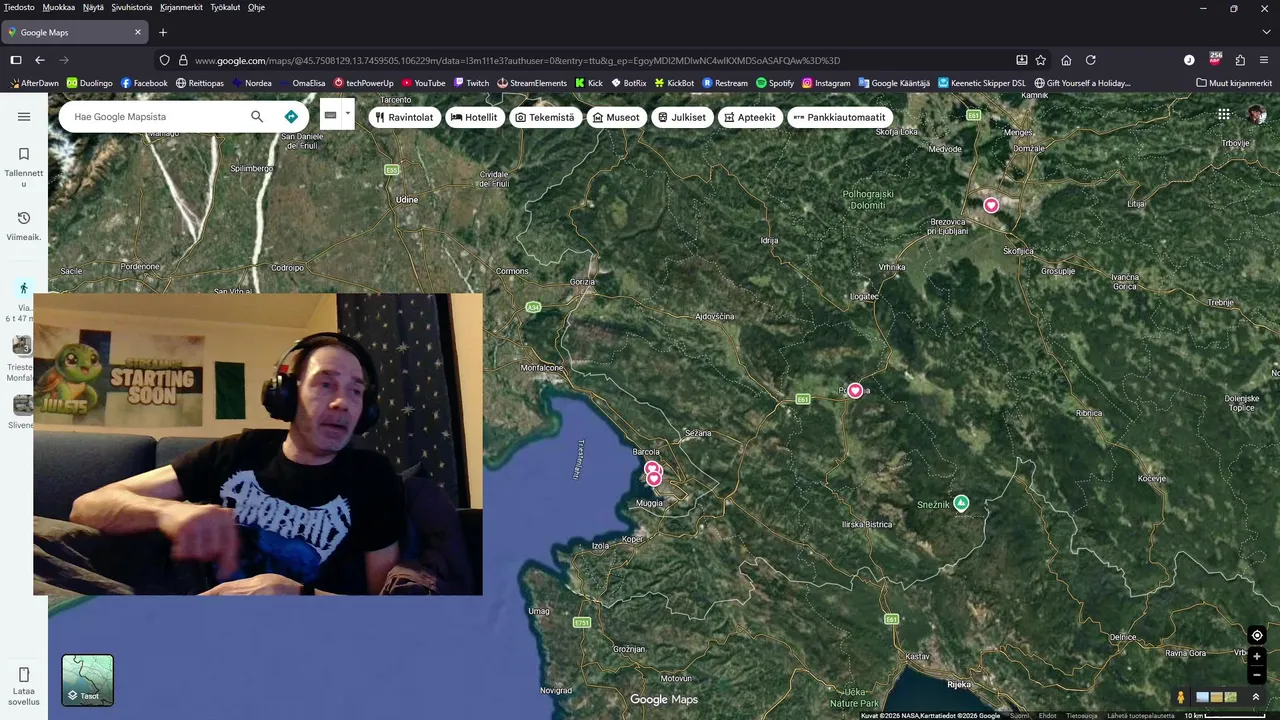Viewport: 1280px width, 720px height.
Task: Go back with the browser back arrow
Action: 40,60
